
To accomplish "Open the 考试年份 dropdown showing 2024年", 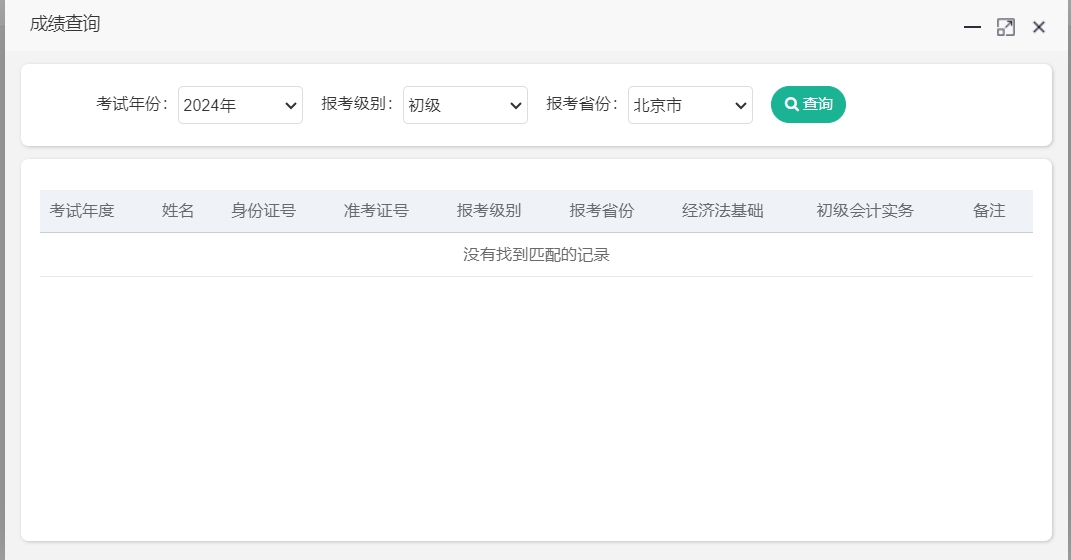I will [240, 105].
